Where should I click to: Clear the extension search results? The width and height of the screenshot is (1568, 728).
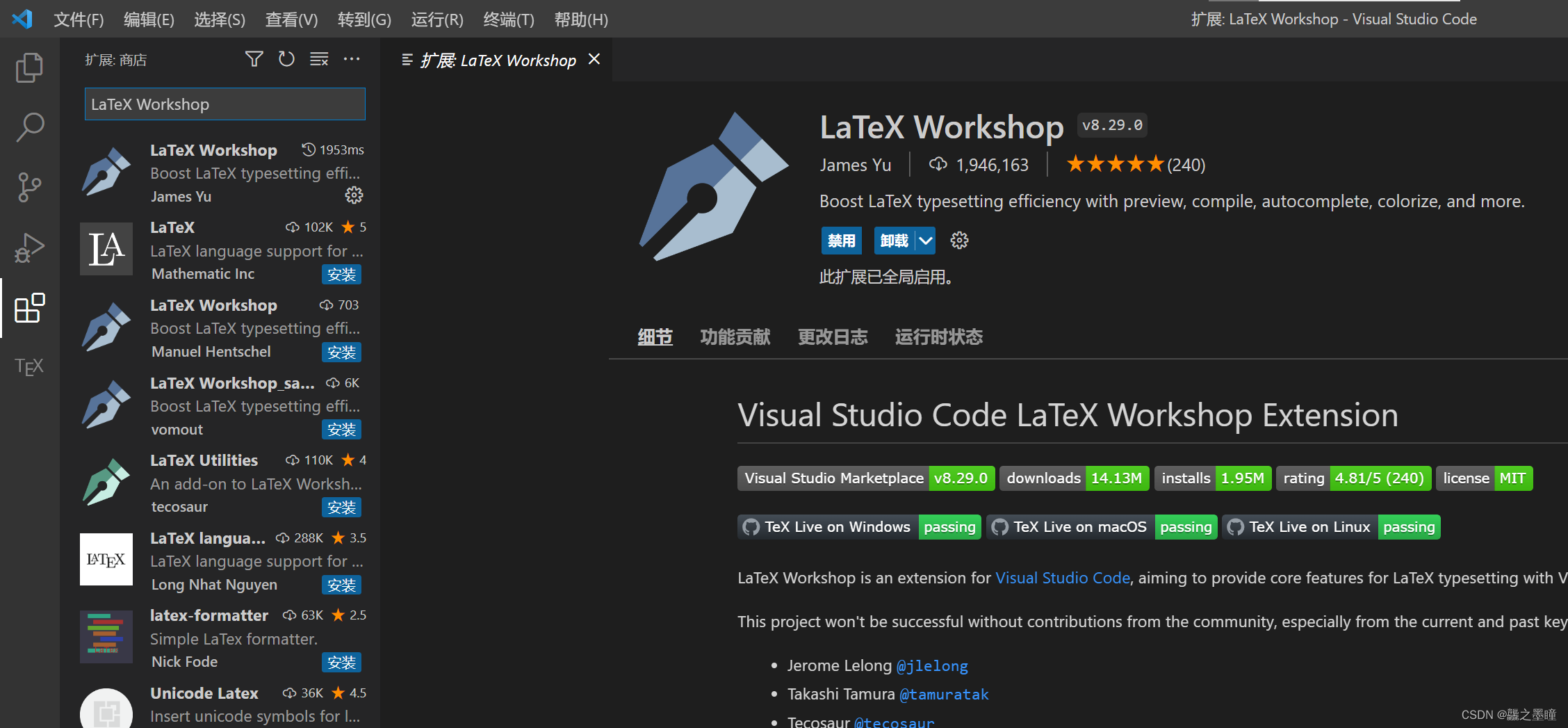pos(319,59)
